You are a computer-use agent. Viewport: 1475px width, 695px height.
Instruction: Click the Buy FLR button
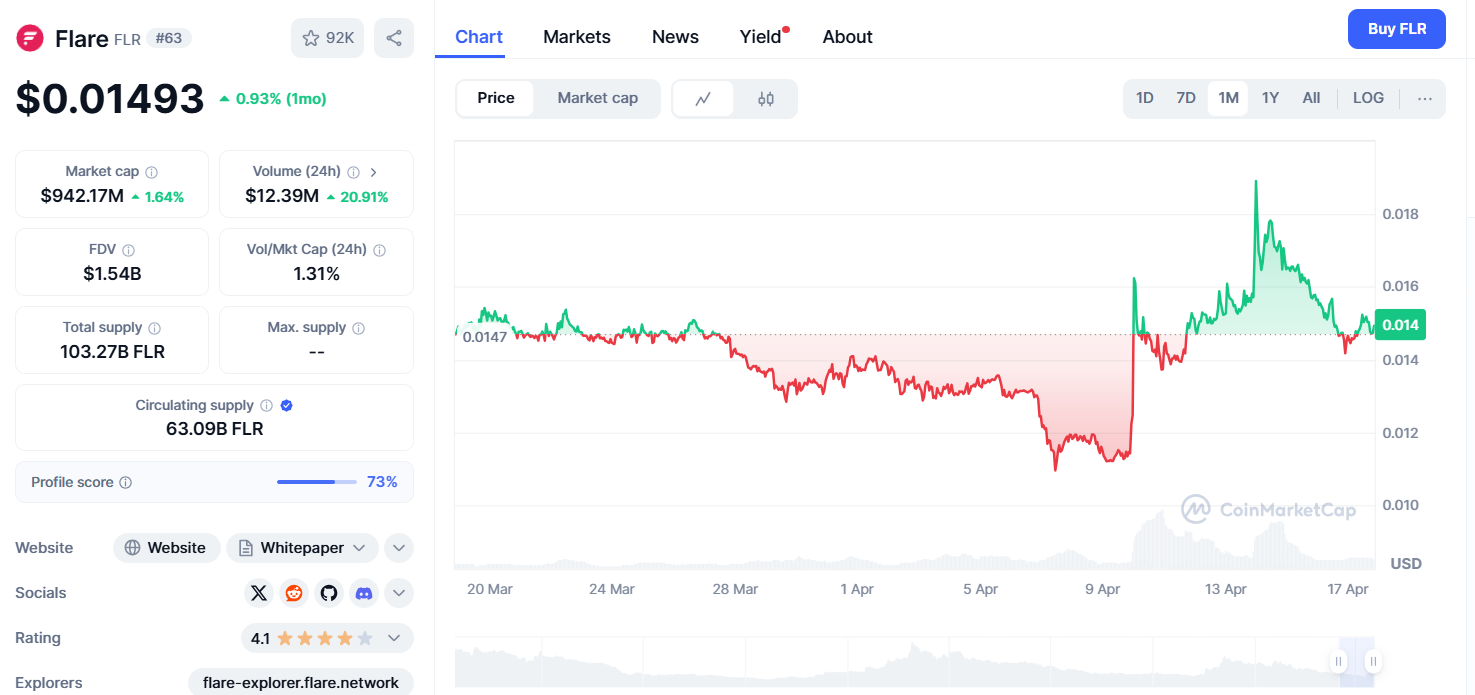[x=1396, y=29]
